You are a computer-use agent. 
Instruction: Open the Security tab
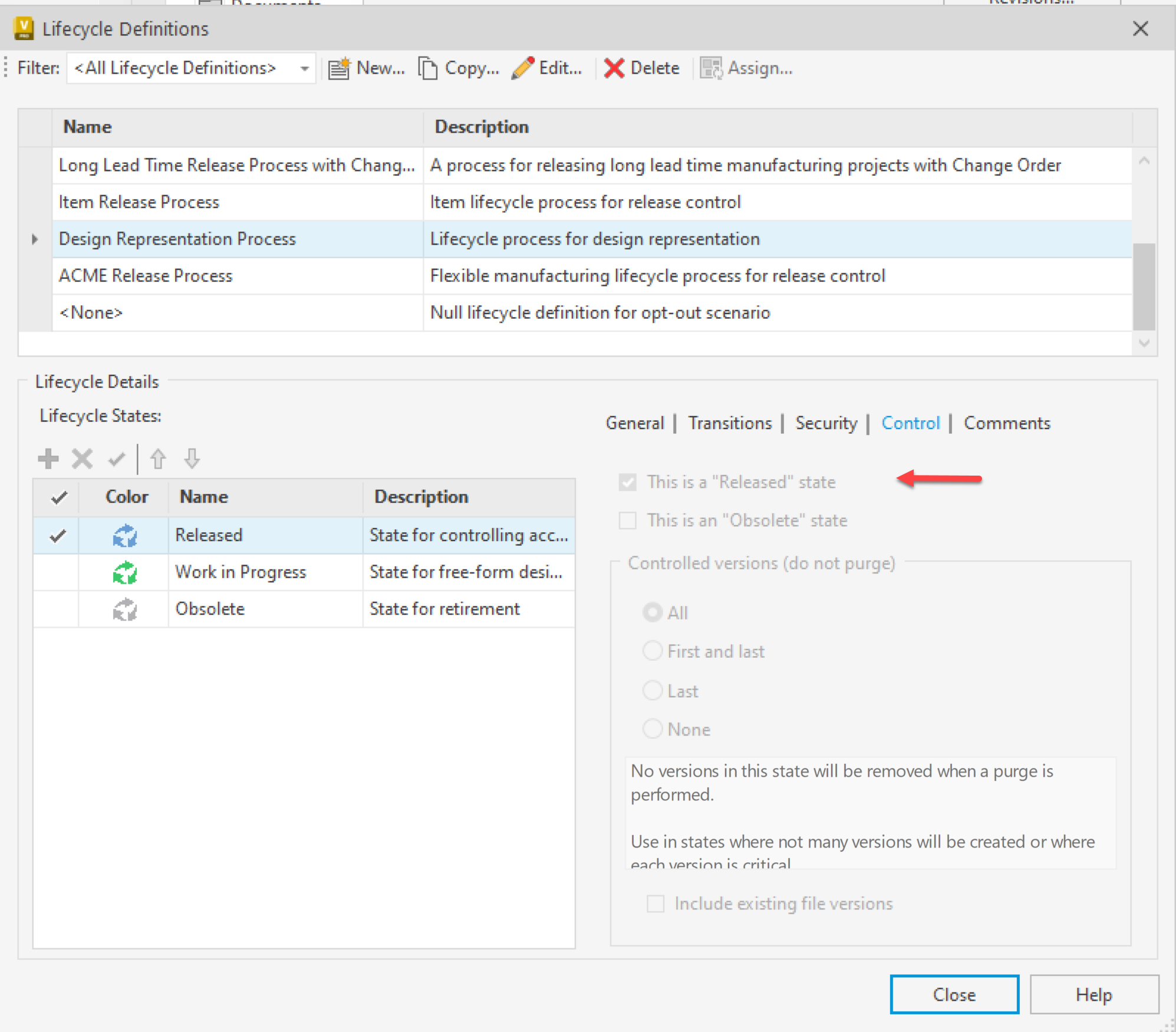pyautogui.click(x=826, y=423)
